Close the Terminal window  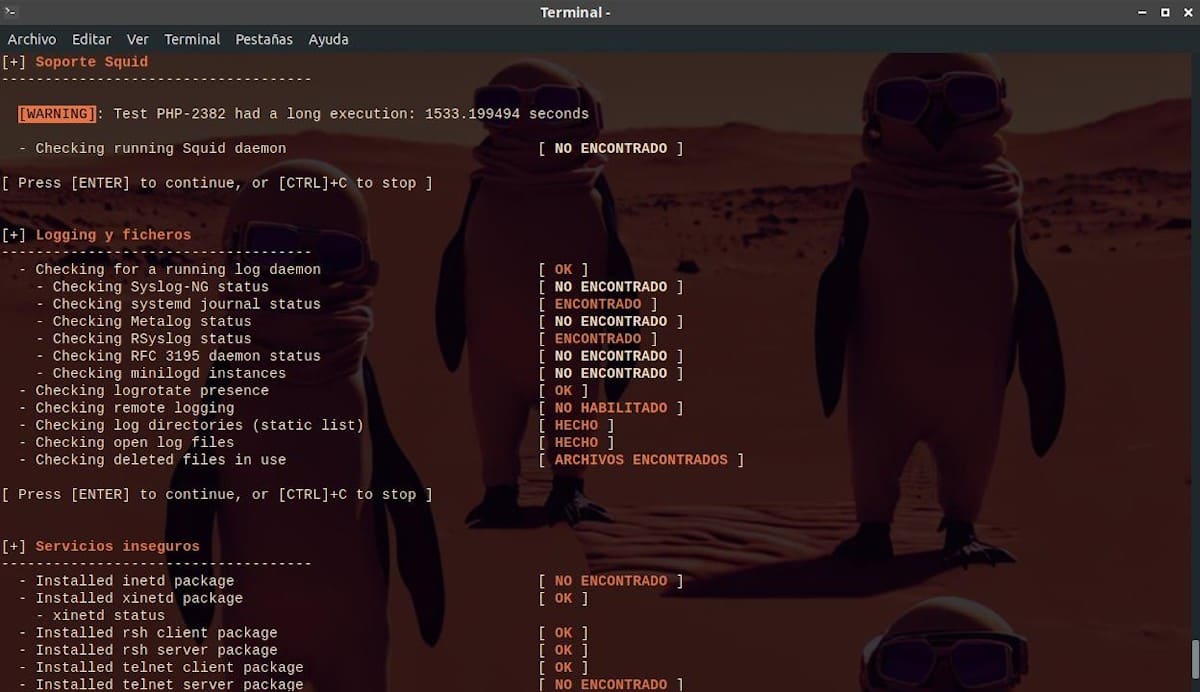point(1187,12)
